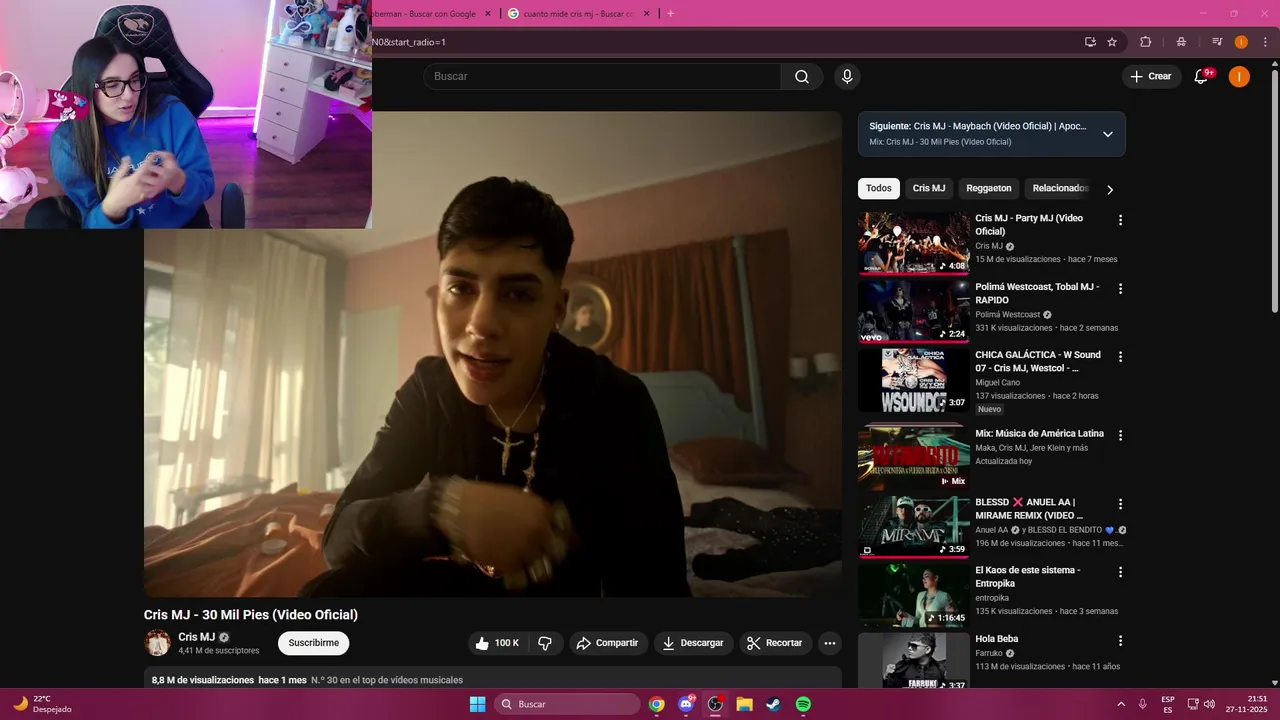Open options for El Kaos de este sistema
Screen dimensions: 1280x720
pos(1120,572)
